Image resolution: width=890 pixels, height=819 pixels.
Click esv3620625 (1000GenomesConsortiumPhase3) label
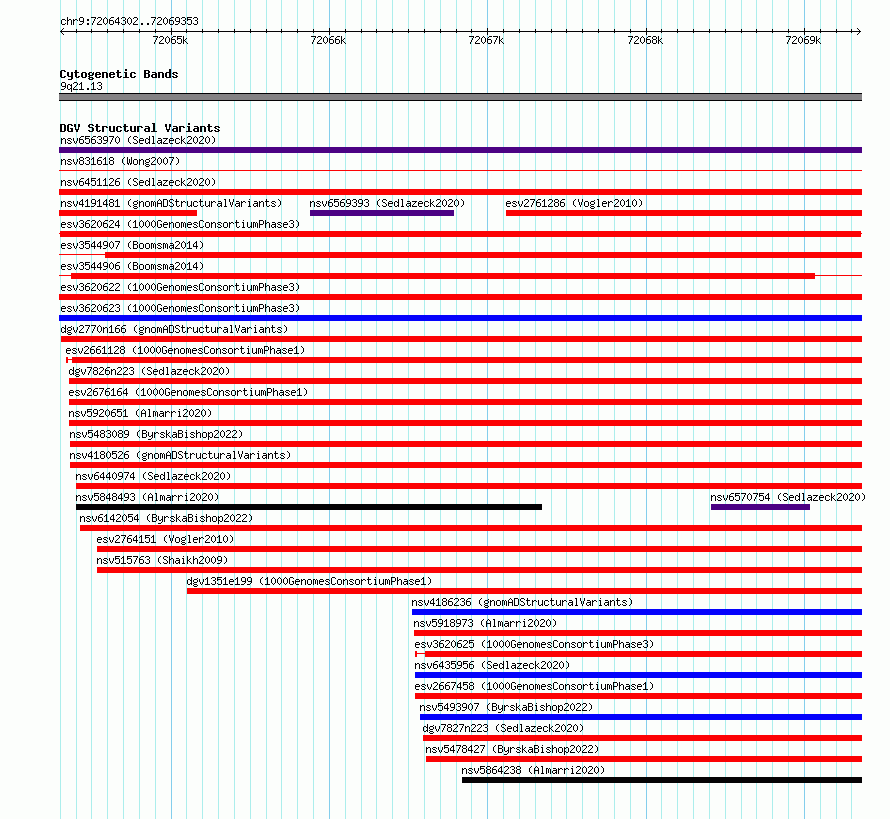[x=534, y=644]
